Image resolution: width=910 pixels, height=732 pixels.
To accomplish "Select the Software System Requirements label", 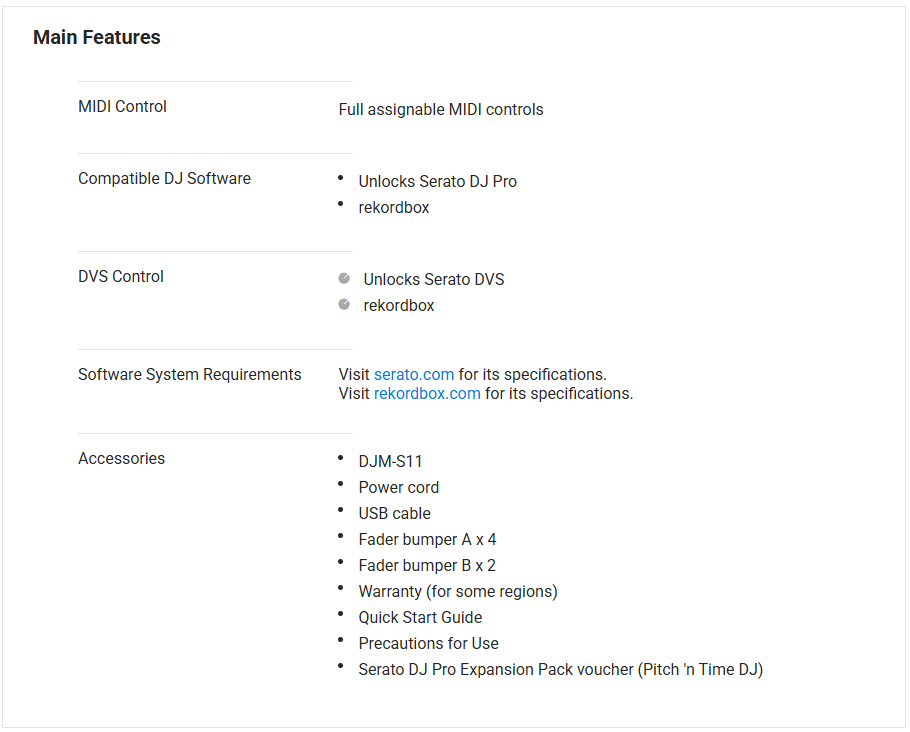I will point(190,375).
